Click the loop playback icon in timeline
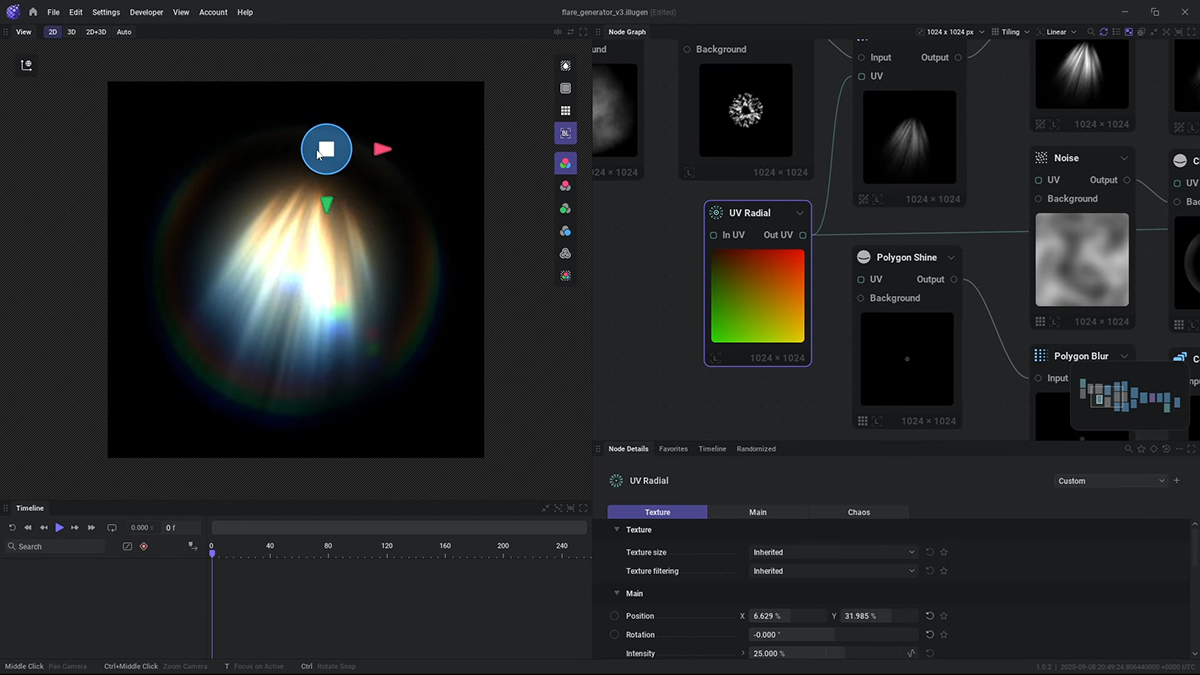The width and height of the screenshot is (1200, 675). click(112, 527)
